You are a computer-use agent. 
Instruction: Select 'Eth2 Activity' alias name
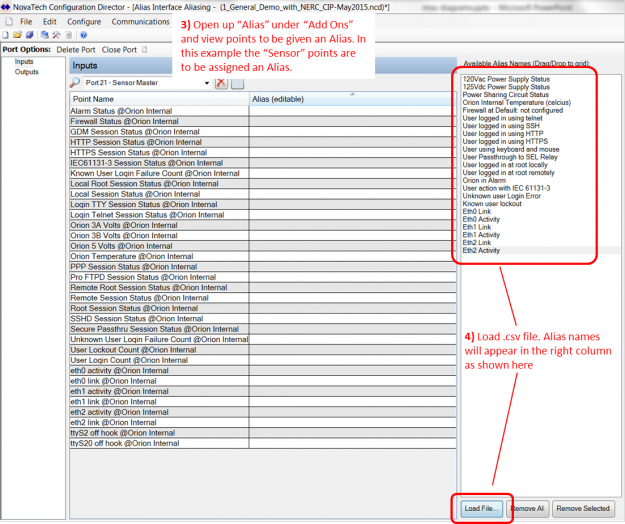coord(481,250)
